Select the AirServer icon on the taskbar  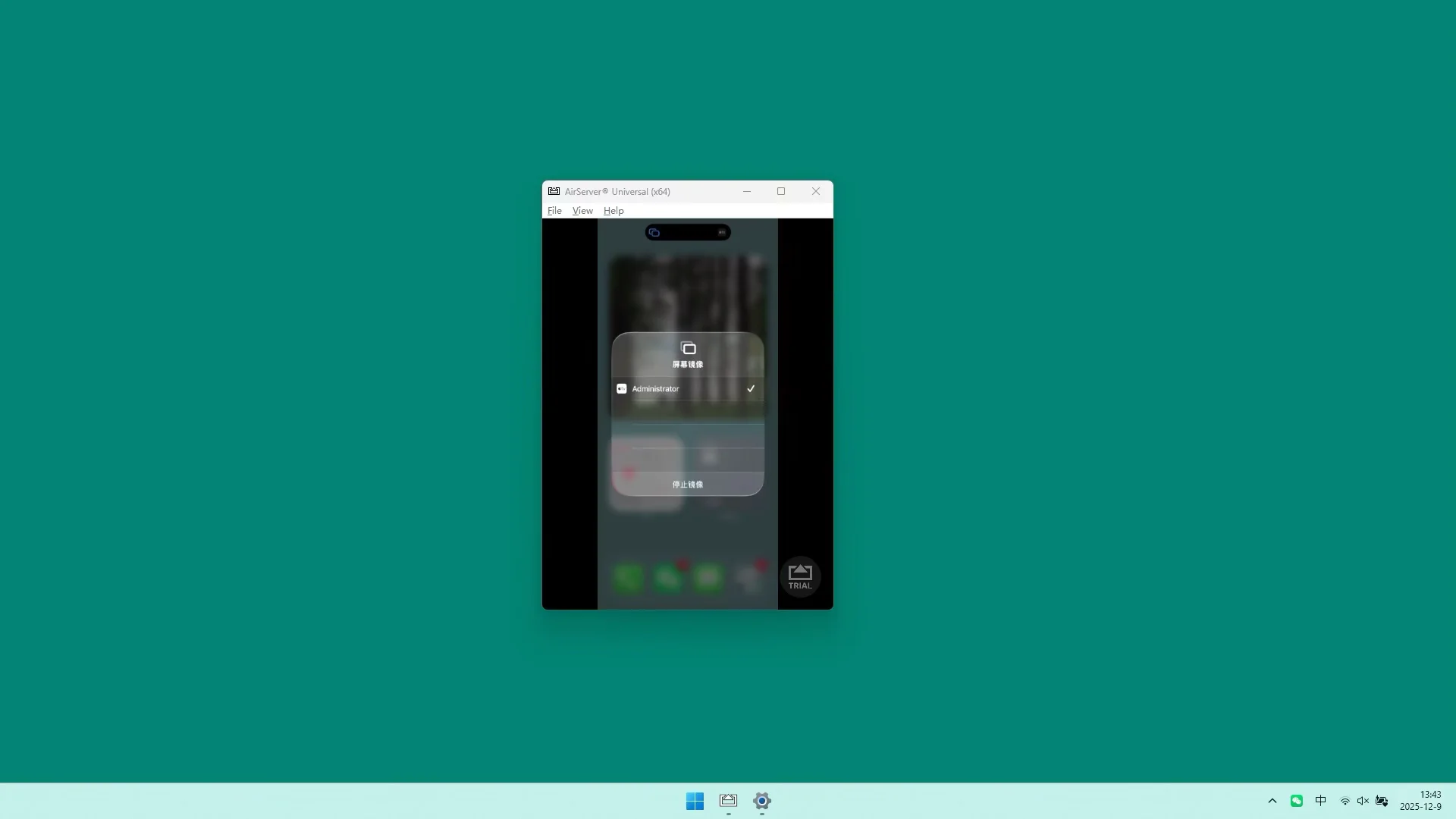click(x=727, y=800)
